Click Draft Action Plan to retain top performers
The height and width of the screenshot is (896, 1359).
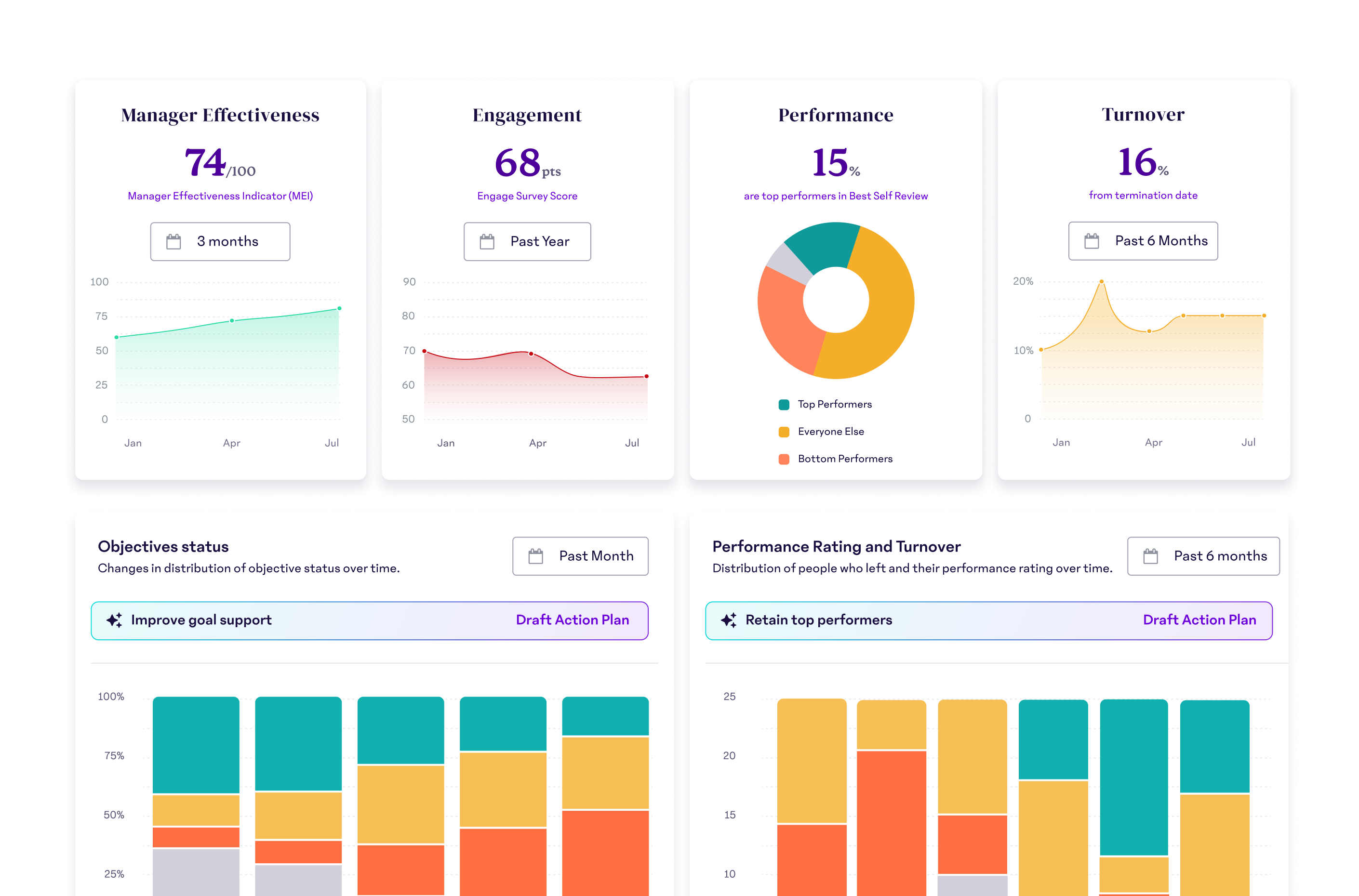click(1200, 619)
